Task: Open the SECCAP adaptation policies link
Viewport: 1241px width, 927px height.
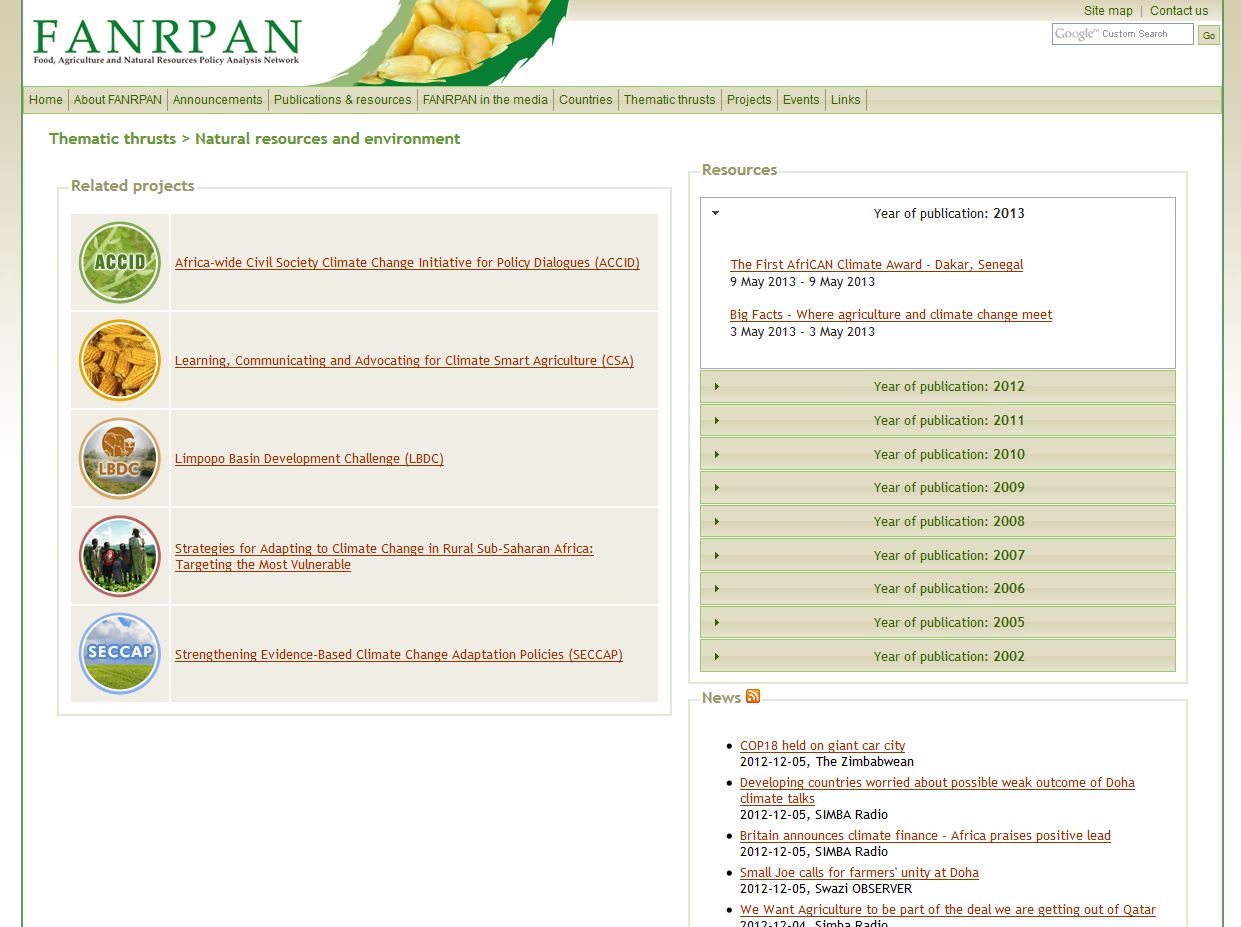Action: tap(399, 655)
